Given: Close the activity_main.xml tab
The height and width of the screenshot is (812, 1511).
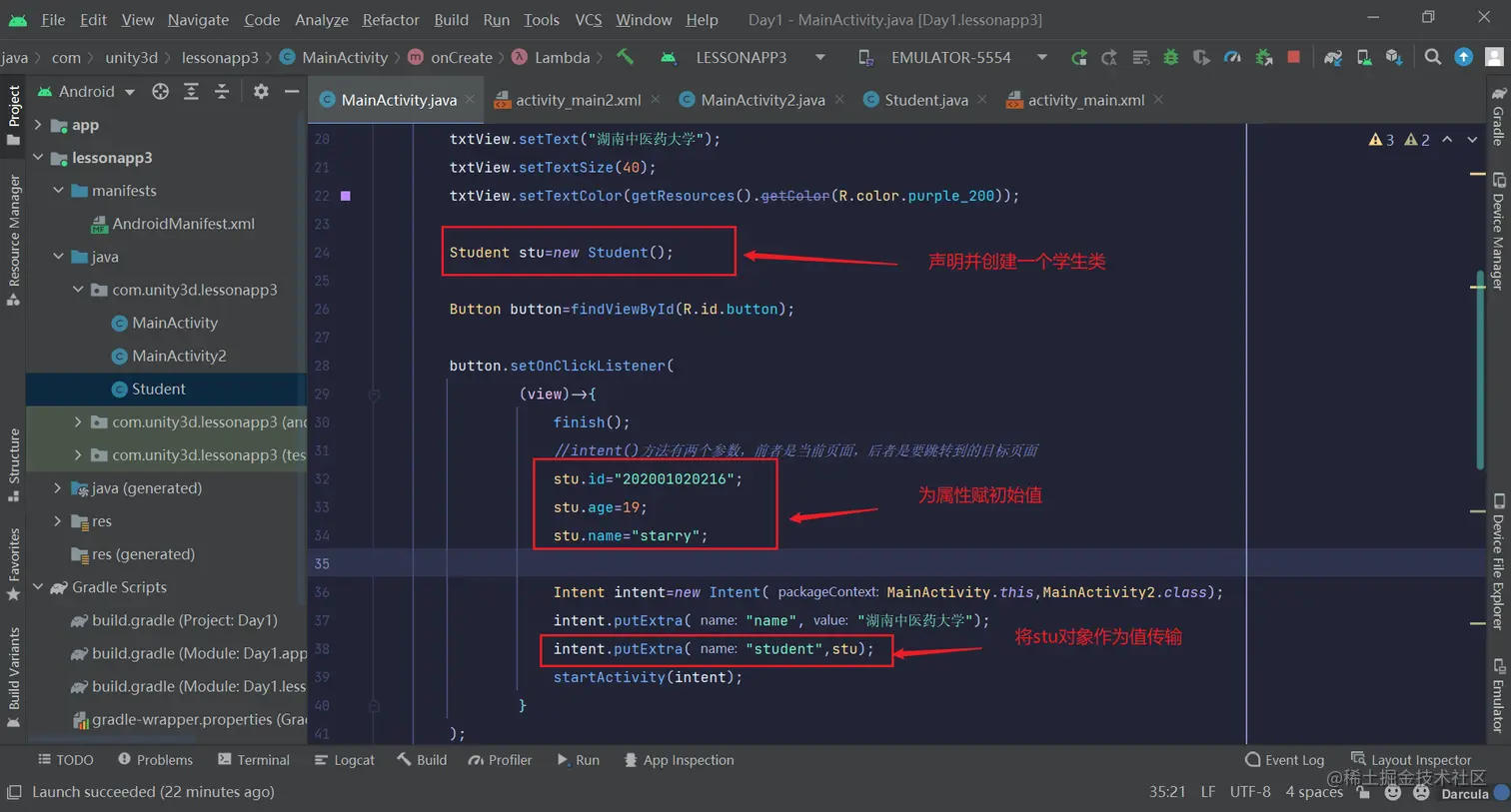Looking at the screenshot, I should [x=1158, y=99].
